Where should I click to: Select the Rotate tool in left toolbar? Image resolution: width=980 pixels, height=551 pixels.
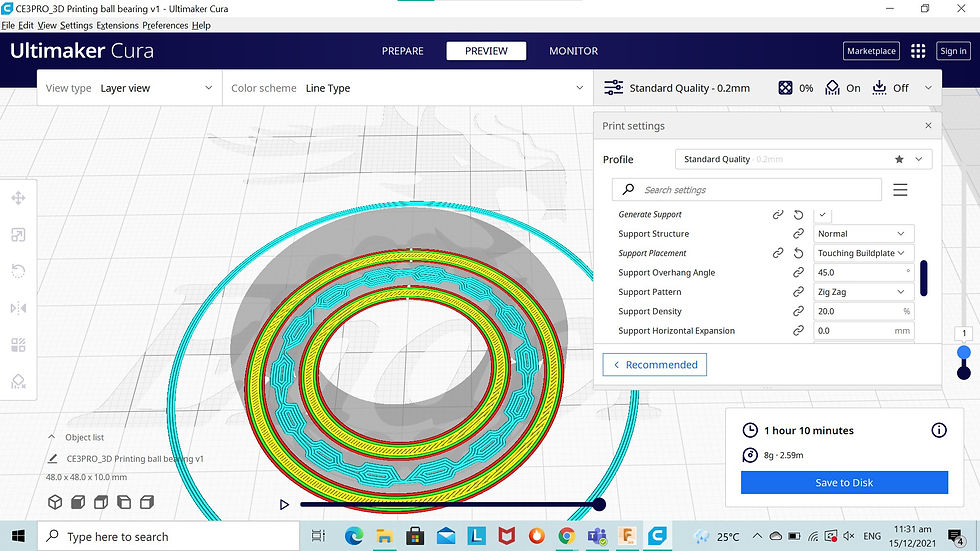pyautogui.click(x=18, y=271)
